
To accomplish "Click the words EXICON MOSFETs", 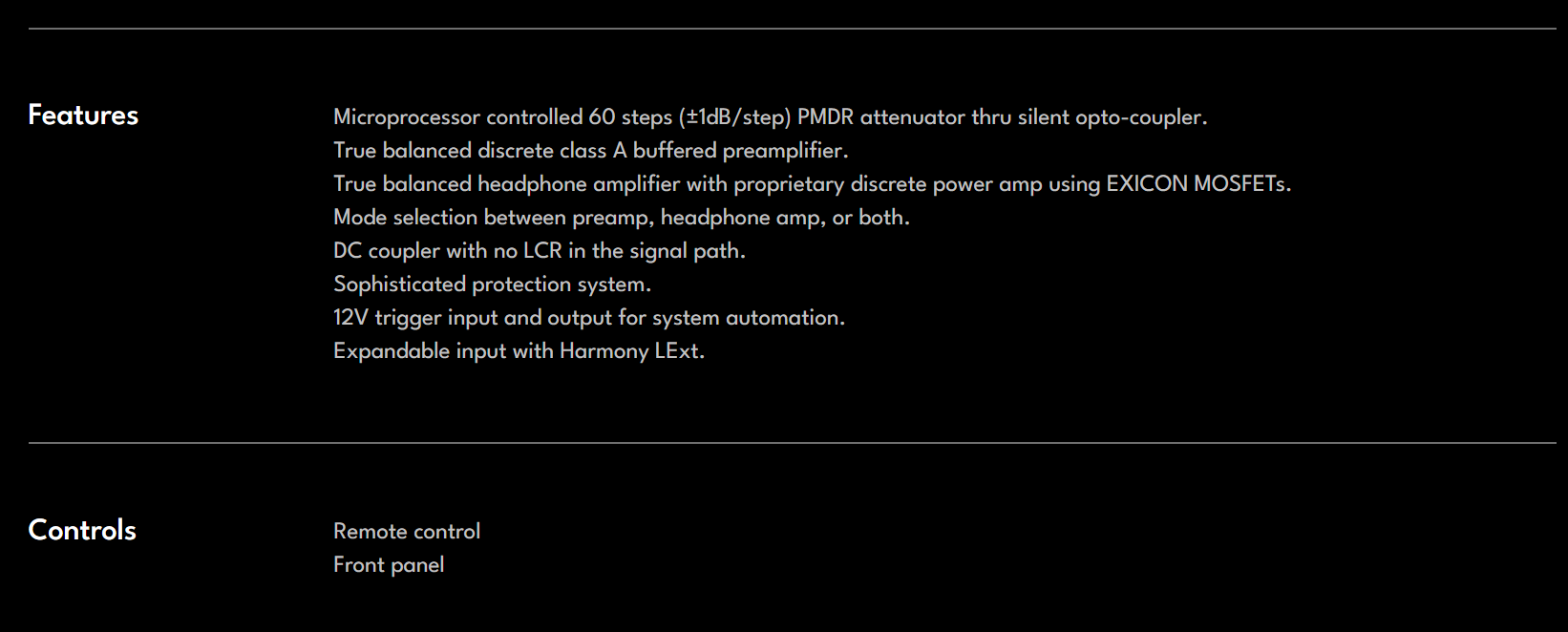I will [x=1198, y=184].
